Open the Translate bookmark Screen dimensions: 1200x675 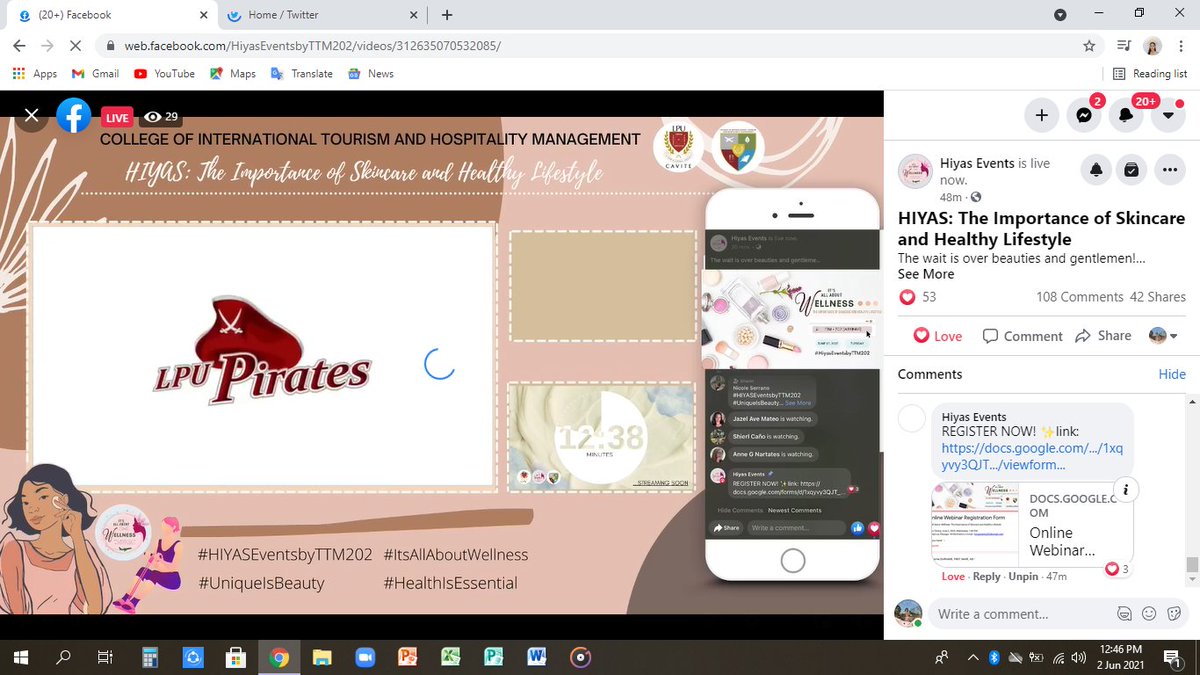(x=301, y=73)
